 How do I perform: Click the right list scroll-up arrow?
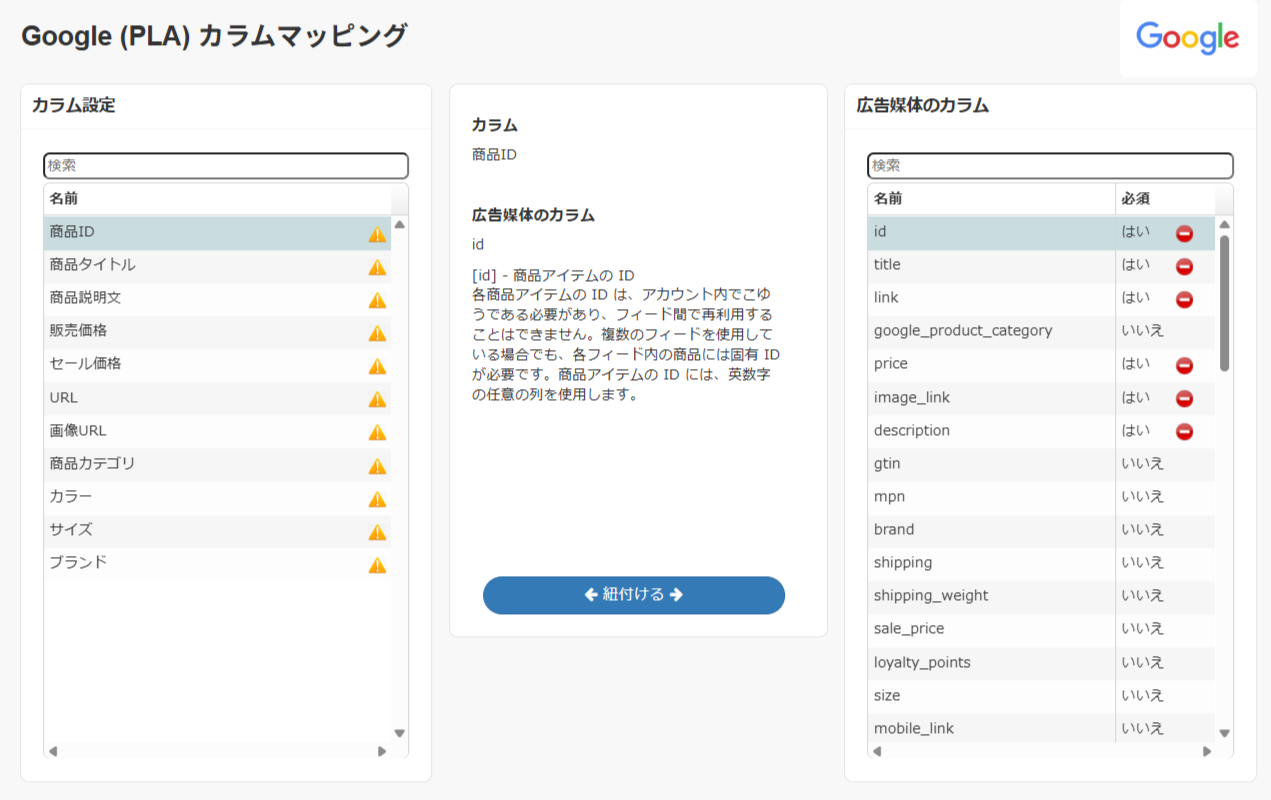coord(1224,224)
